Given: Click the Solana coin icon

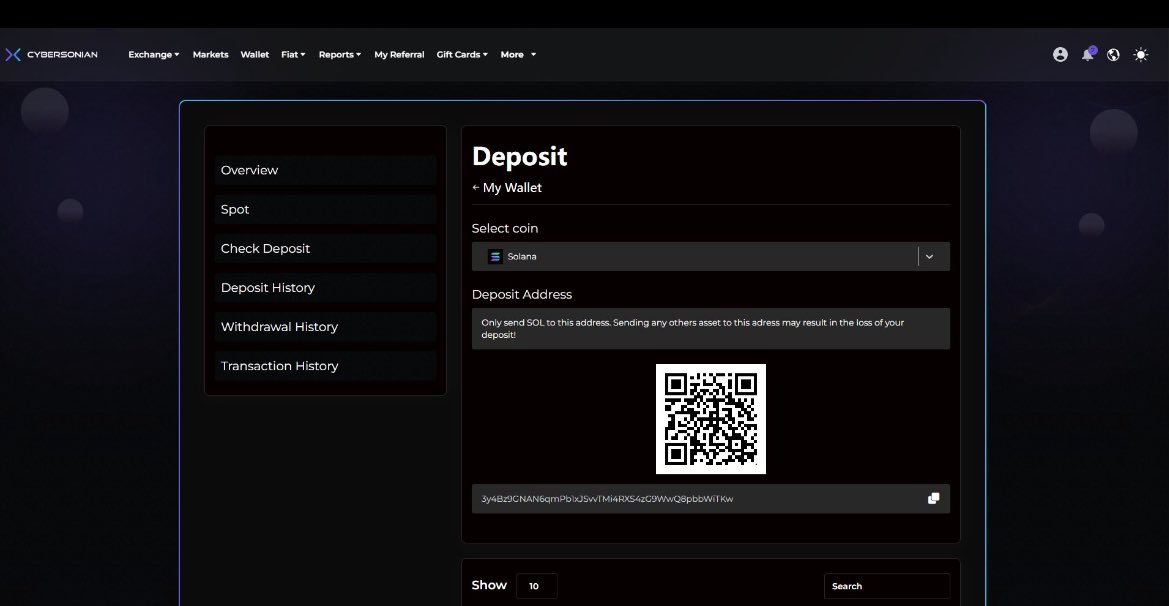Looking at the screenshot, I should tap(495, 256).
